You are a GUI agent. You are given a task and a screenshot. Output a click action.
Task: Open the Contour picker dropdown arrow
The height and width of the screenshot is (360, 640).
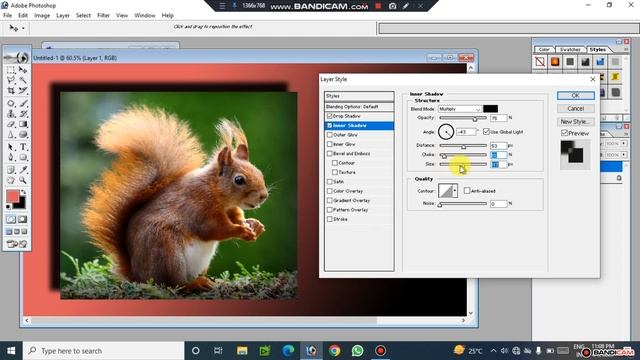pos(455,191)
